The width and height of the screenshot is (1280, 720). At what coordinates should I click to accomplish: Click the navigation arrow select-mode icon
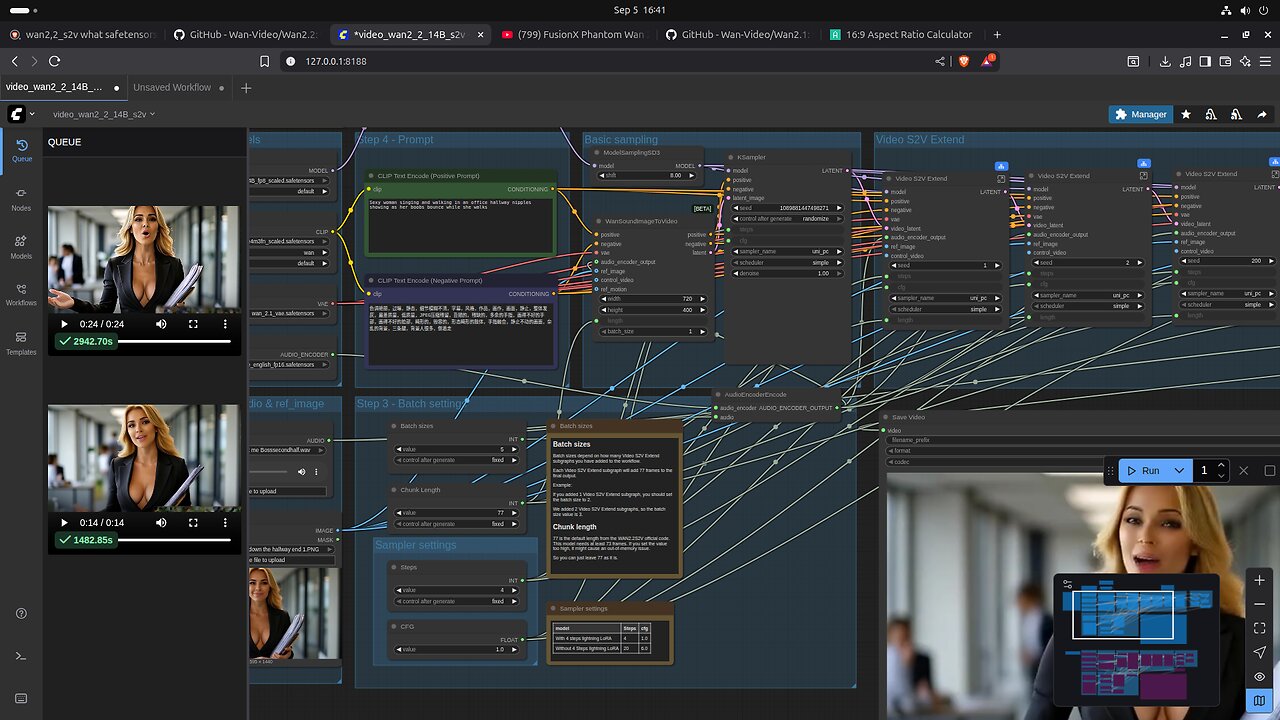click(1259, 653)
